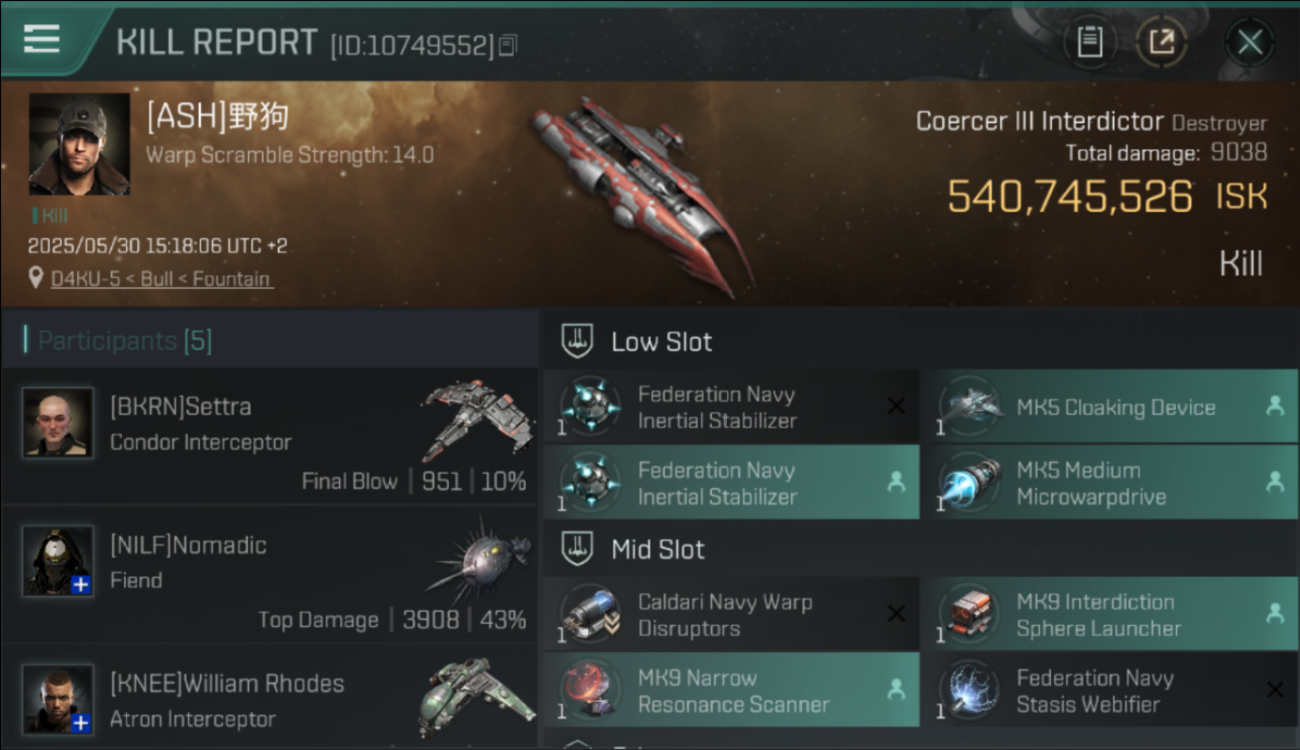The width and height of the screenshot is (1300, 750).
Task: Select the Federation Navy Stasis Webifier icon
Action: click(x=966, y=691)
